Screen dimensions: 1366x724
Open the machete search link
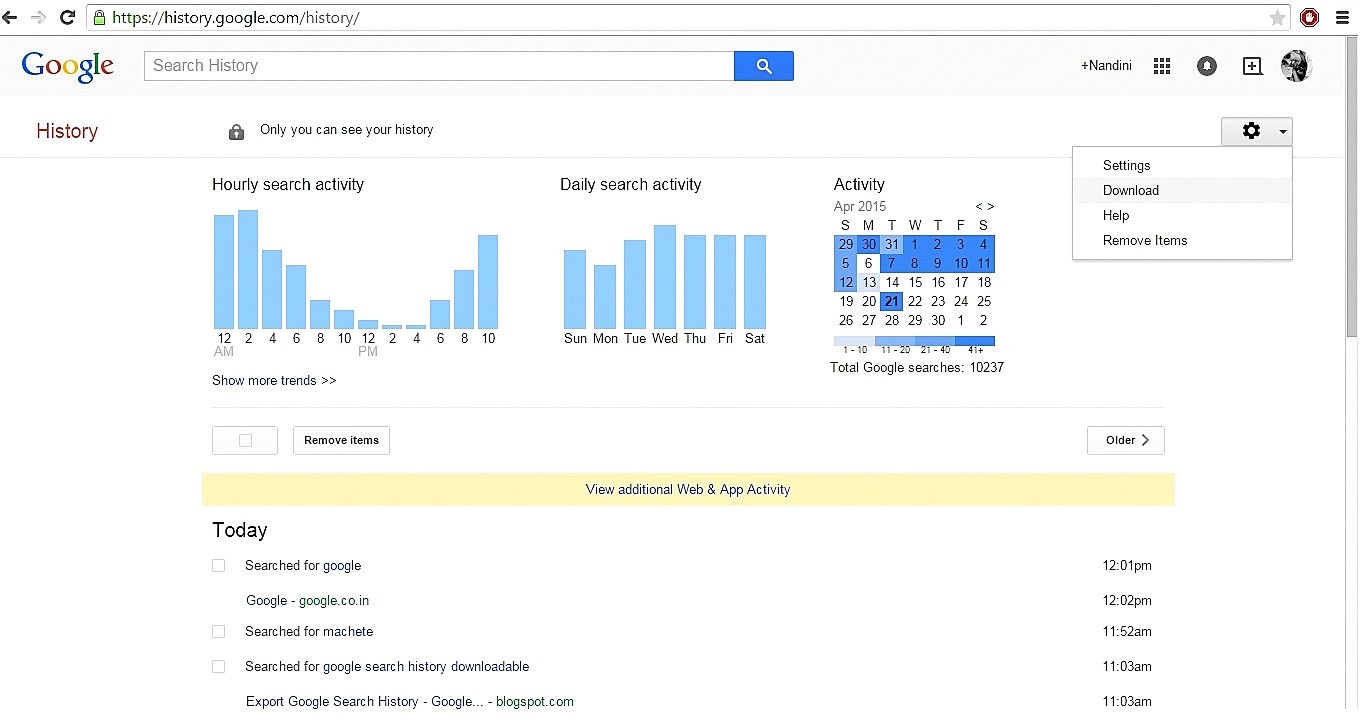tap(347, 631)
